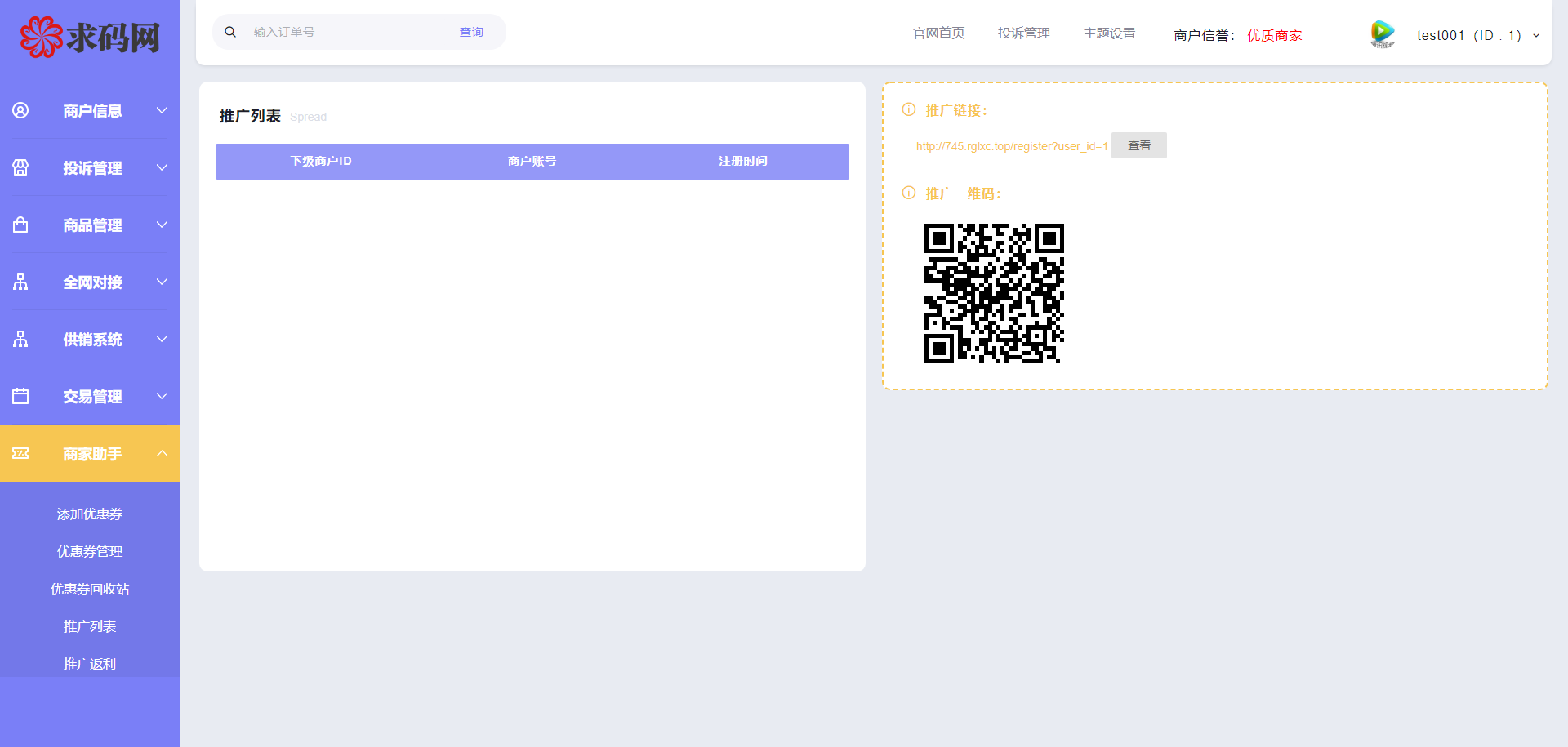Click the 投诉管理 shop icon
Viewport: 1568px width, 747px height.
[x=20, y=167]
